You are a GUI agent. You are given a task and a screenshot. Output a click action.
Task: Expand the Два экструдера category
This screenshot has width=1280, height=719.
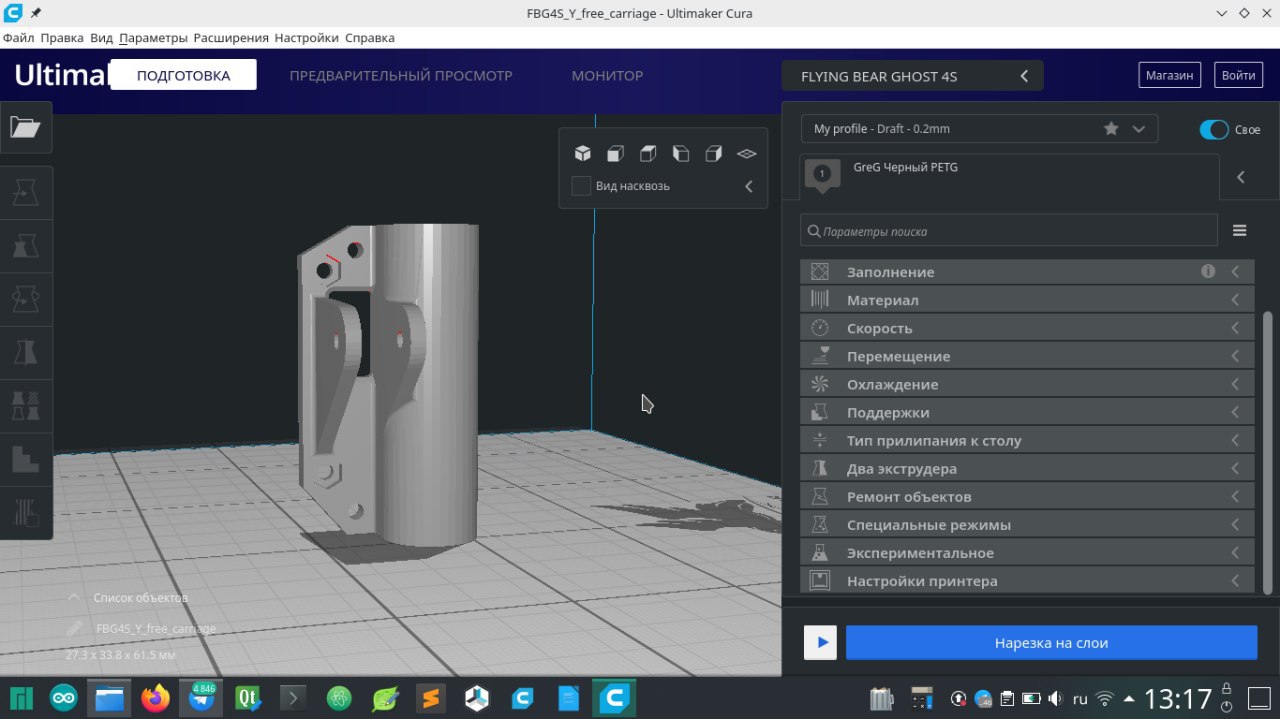click(x=1027, y=468)
